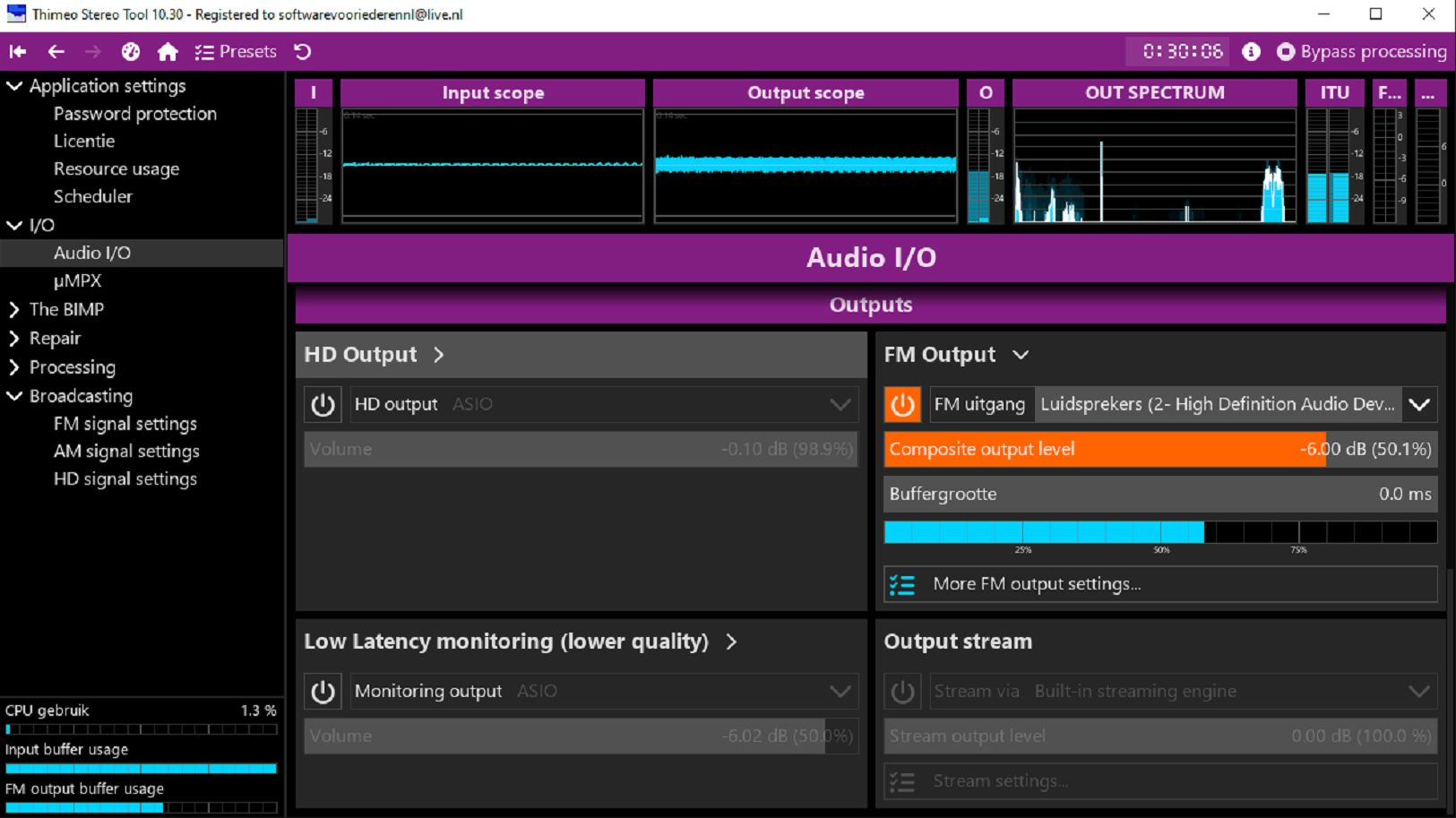Select the I input meter header
This screenshot has height=818, width=1456.
[x=314, y=92]
